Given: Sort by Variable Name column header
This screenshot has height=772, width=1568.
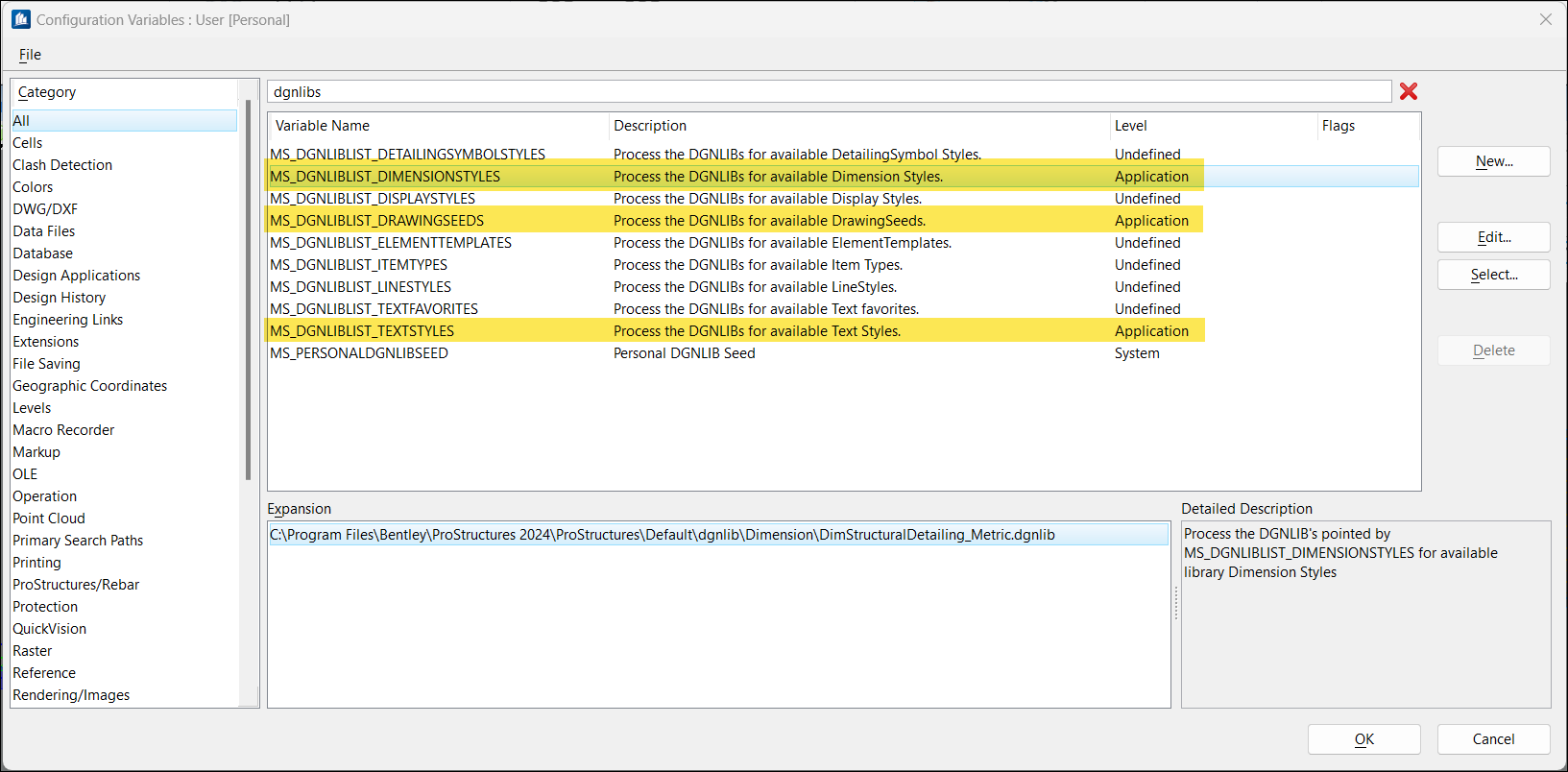Looking at the screenshot, I should click(x=323, y=126).
